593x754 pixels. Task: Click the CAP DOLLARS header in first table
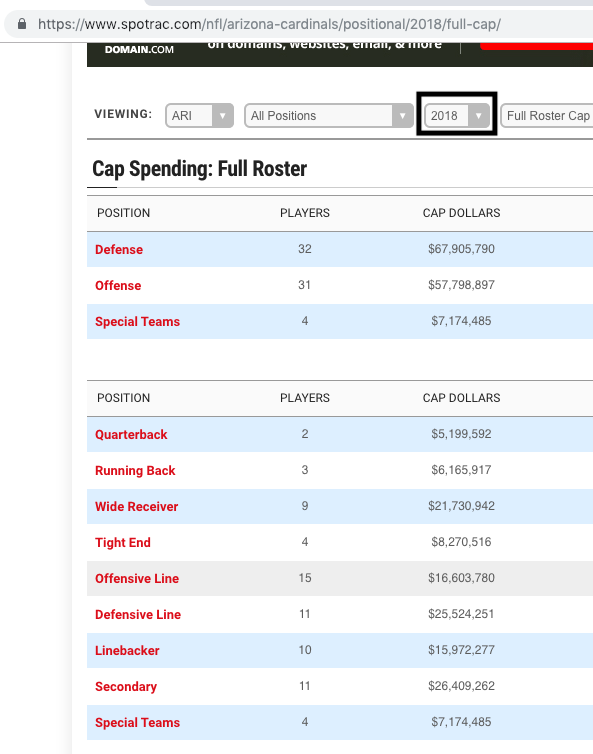coord(461,213)
